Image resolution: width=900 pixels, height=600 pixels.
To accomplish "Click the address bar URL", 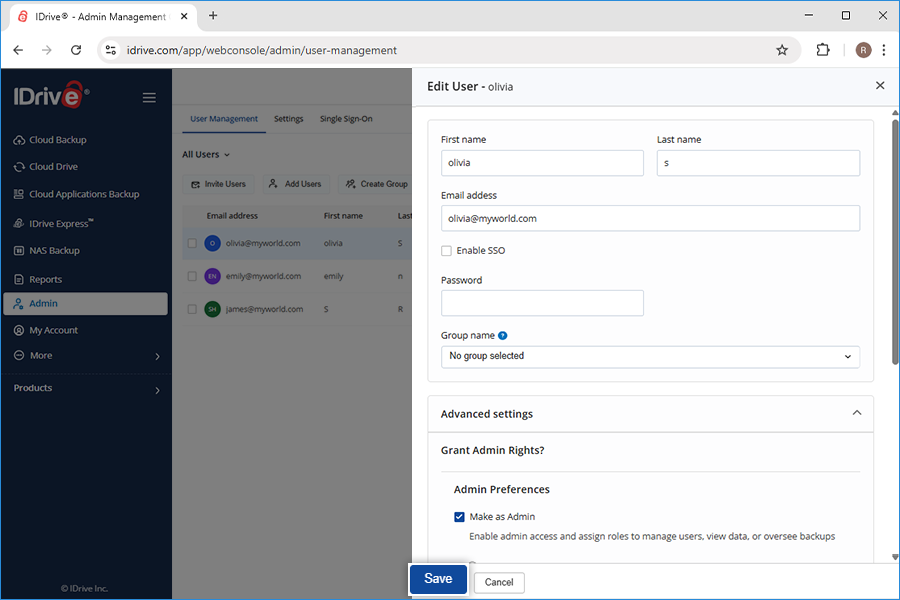I will click(x=262, y=51).
